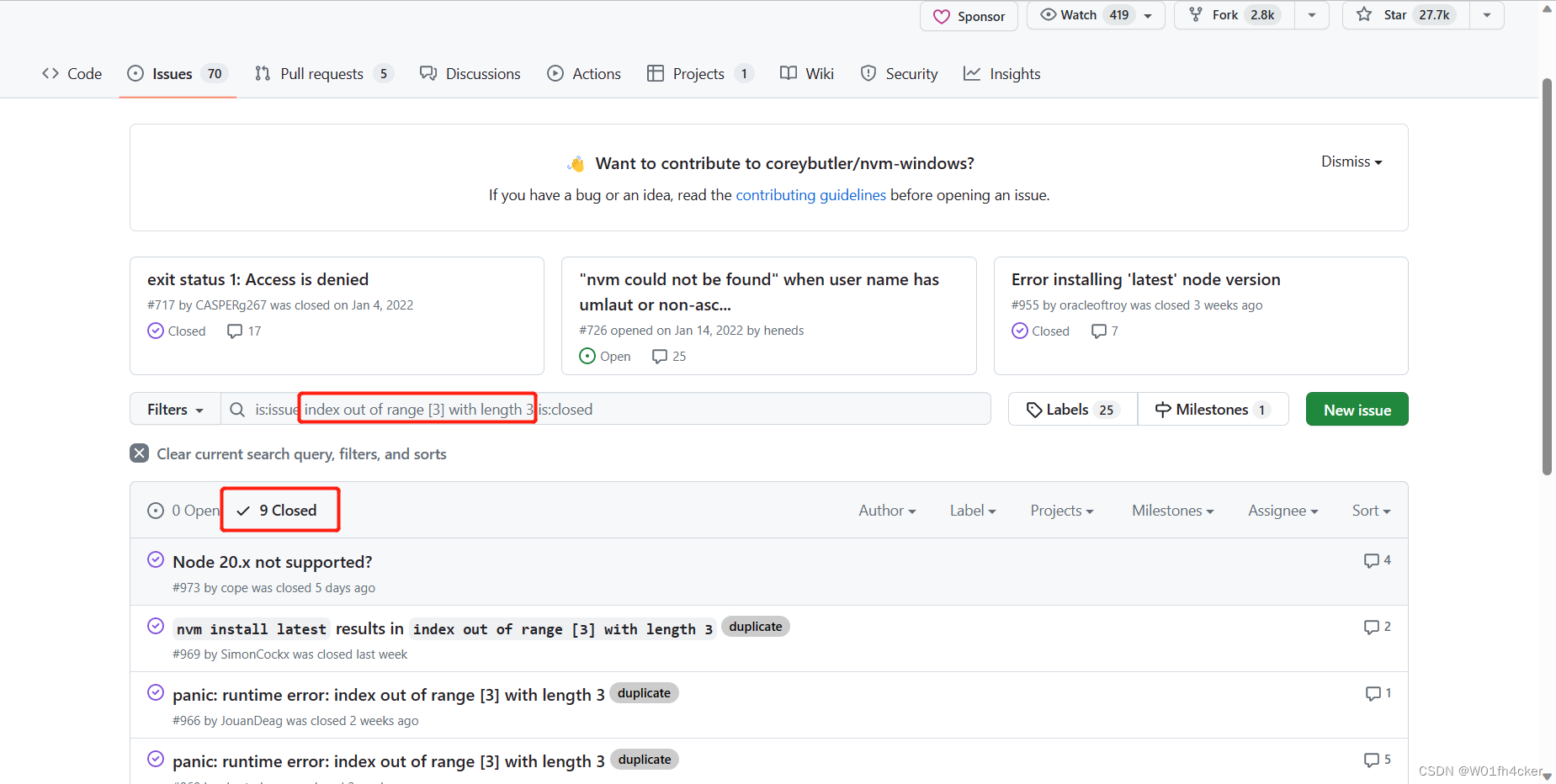The width and height of the screenshot is (1556, 784).
Task: Open the Fork options dropdown arrow
Action: (1312, 15)
